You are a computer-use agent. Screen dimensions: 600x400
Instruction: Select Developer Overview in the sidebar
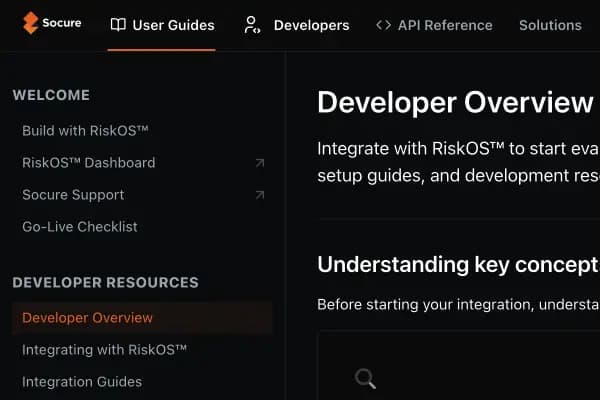click(87, 318)
